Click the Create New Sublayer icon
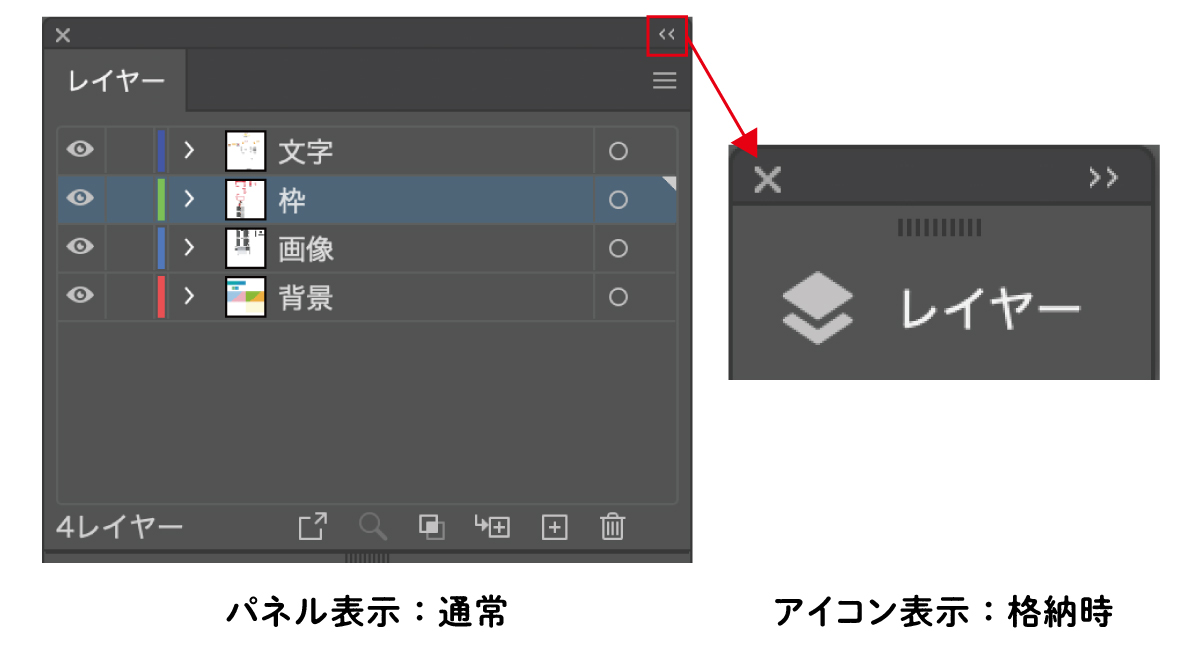Viewport: 1200px width, 655px height. (x=492, y=526)
